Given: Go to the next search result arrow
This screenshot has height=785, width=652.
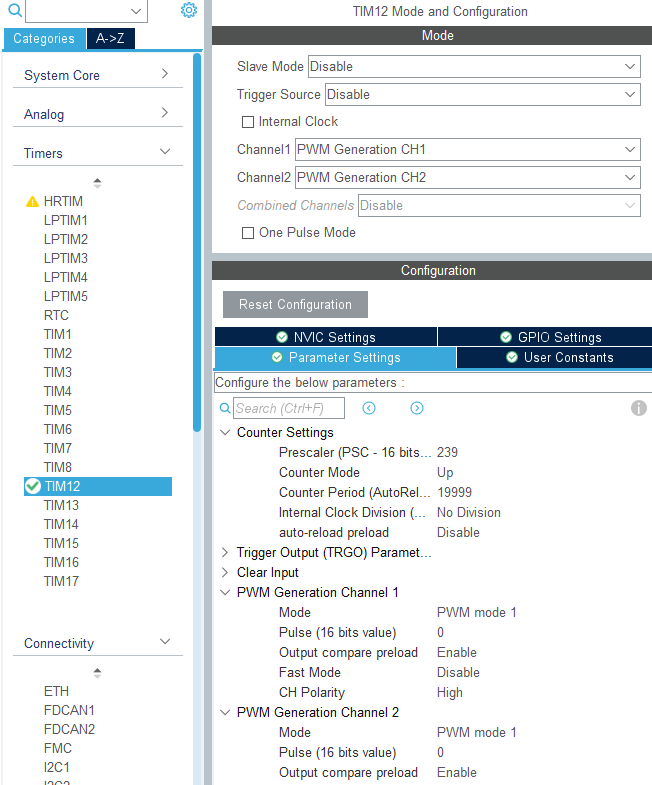Looking at the screenshot, I should coord(417,408).
